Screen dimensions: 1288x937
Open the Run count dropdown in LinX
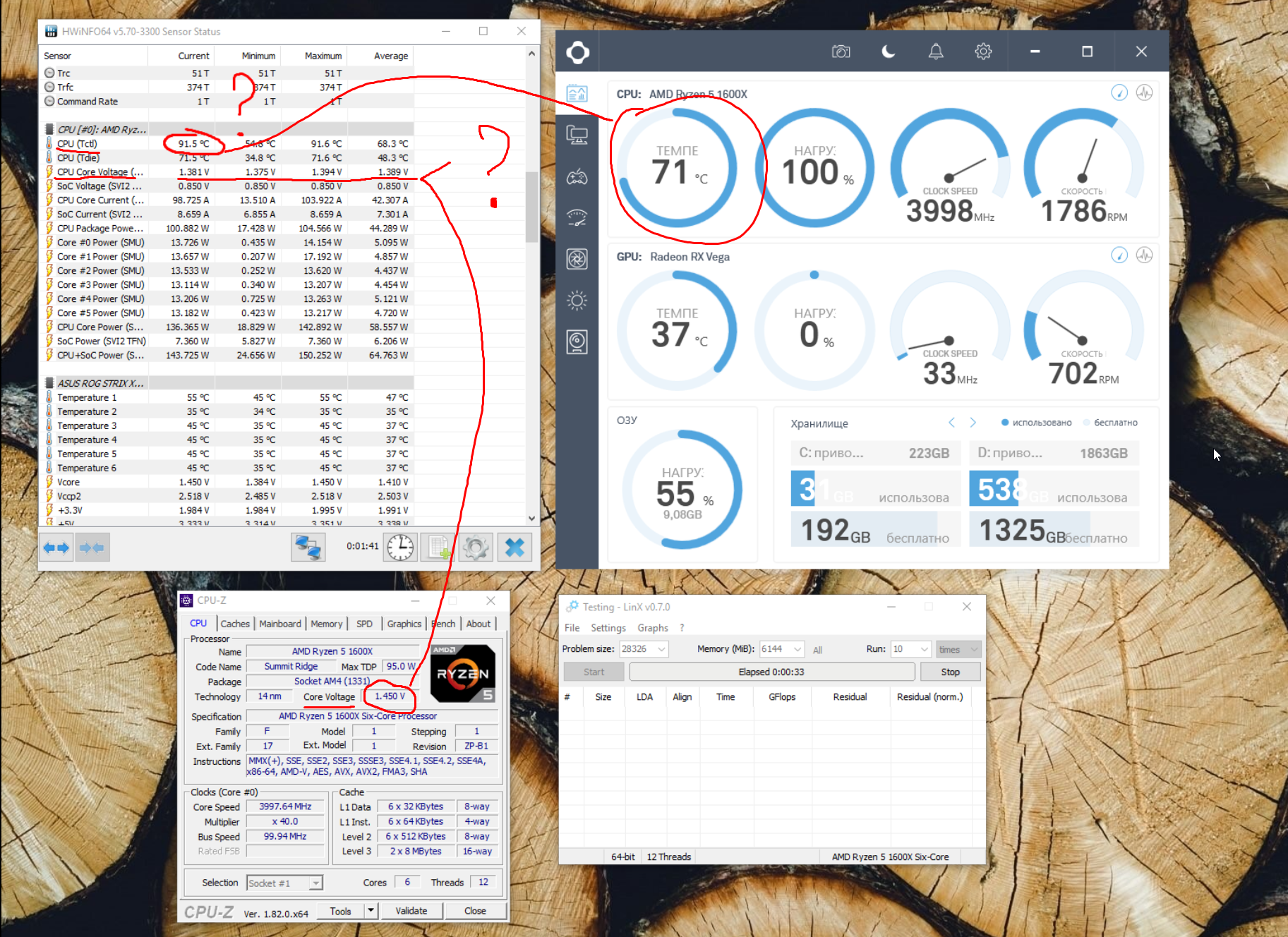924,649
